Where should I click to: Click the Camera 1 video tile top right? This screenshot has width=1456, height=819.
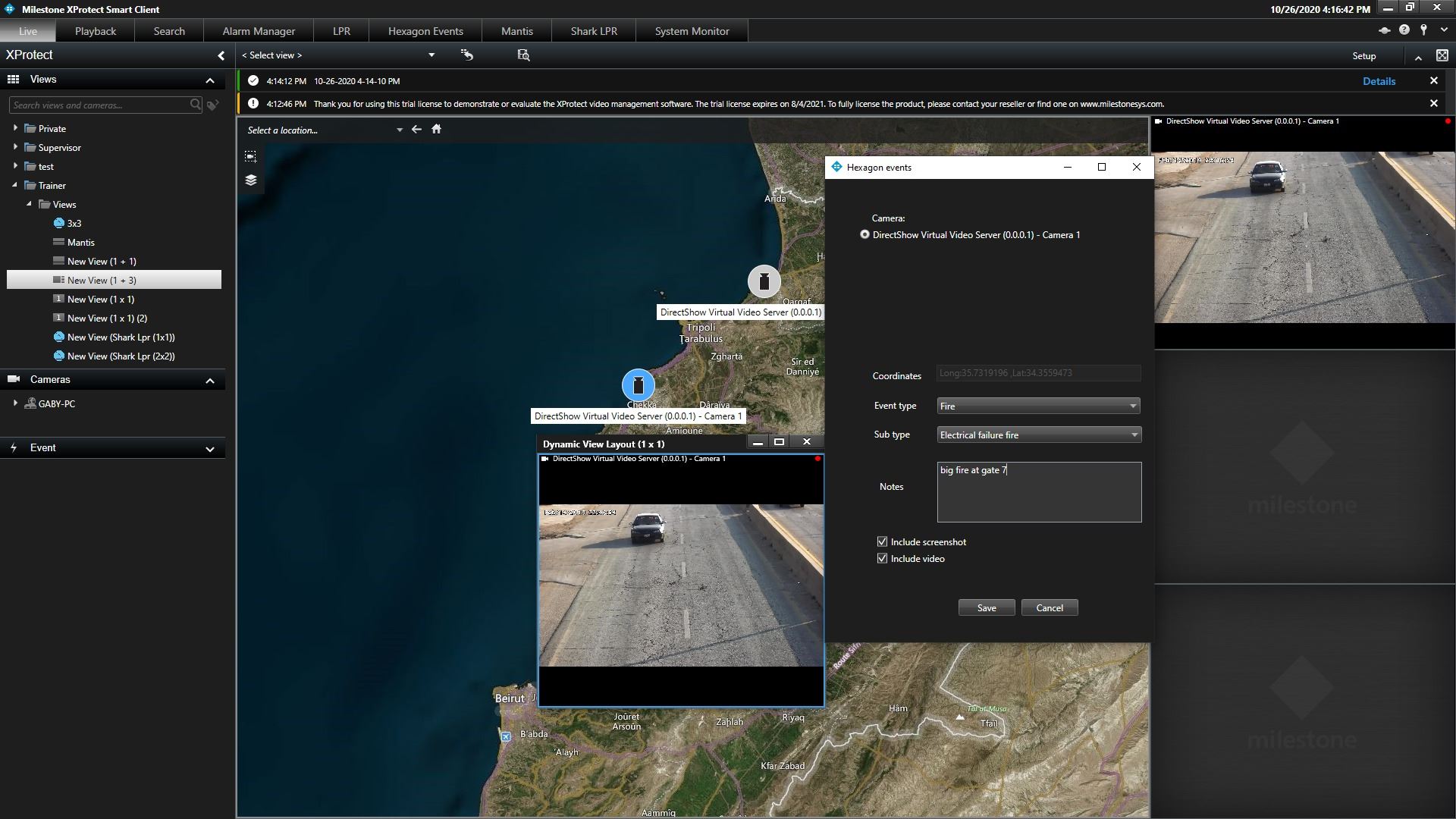coord(1304,237)
